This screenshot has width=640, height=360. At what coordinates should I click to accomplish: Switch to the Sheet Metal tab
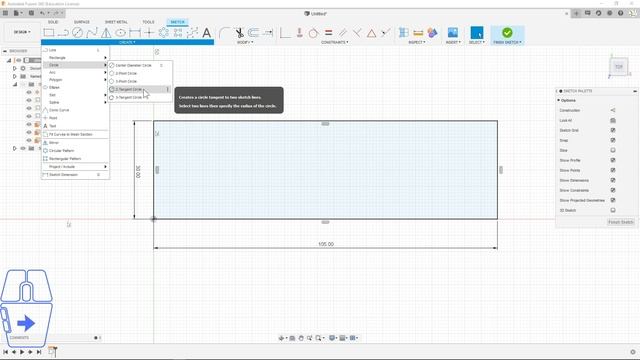coord(116,22)
